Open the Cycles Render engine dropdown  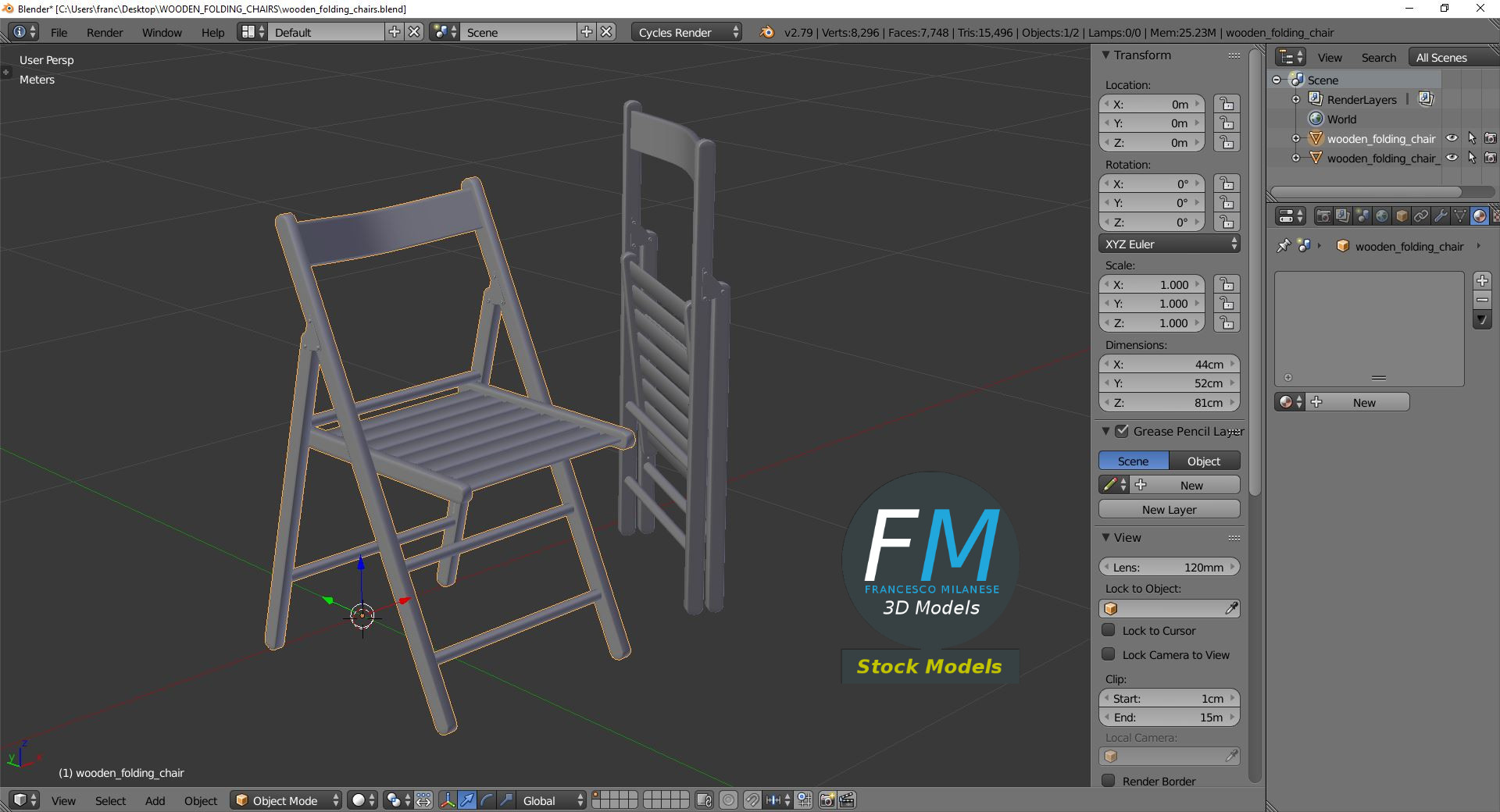tap(687, 32)
